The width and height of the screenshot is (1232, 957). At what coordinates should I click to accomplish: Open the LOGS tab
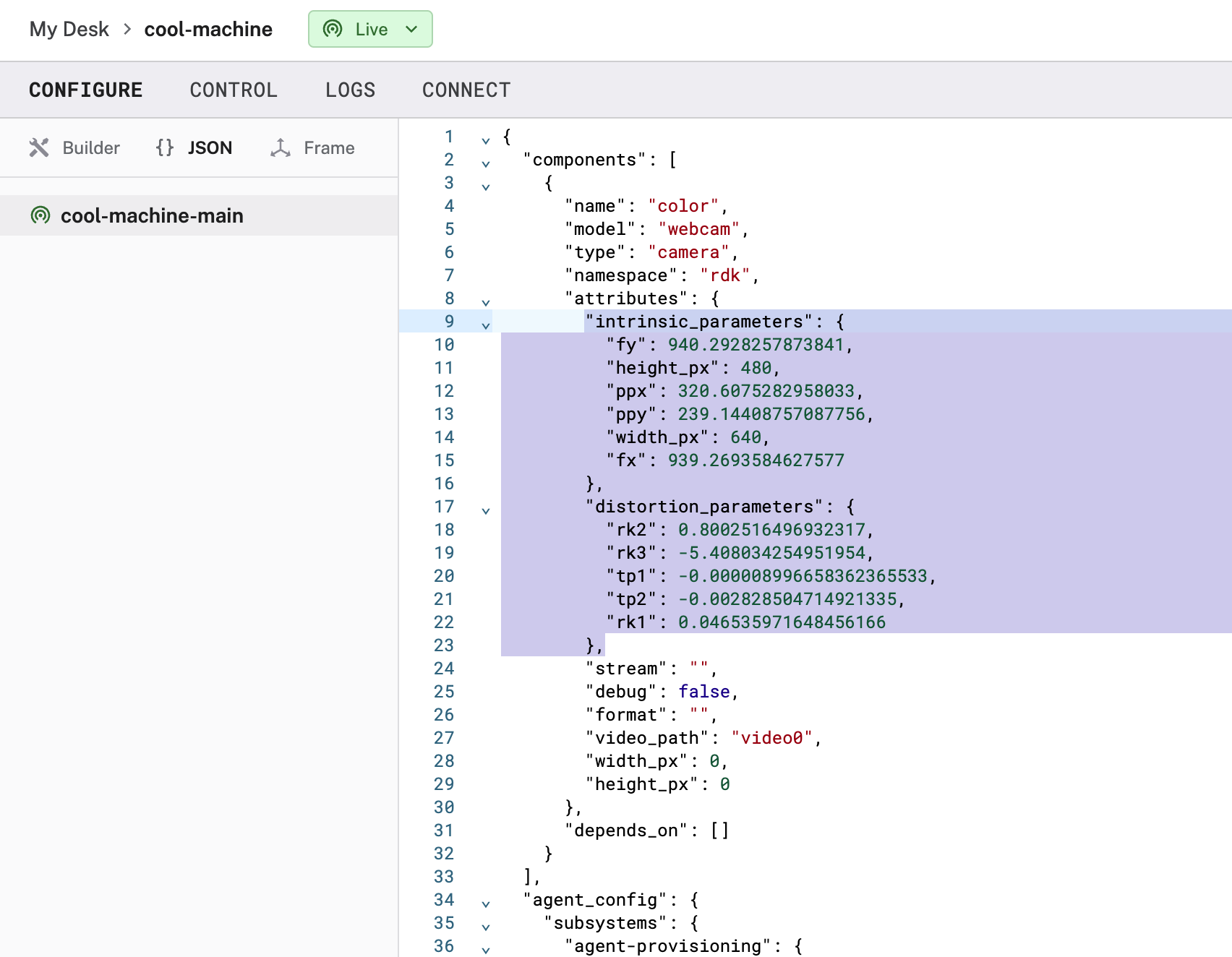[350, 90]
